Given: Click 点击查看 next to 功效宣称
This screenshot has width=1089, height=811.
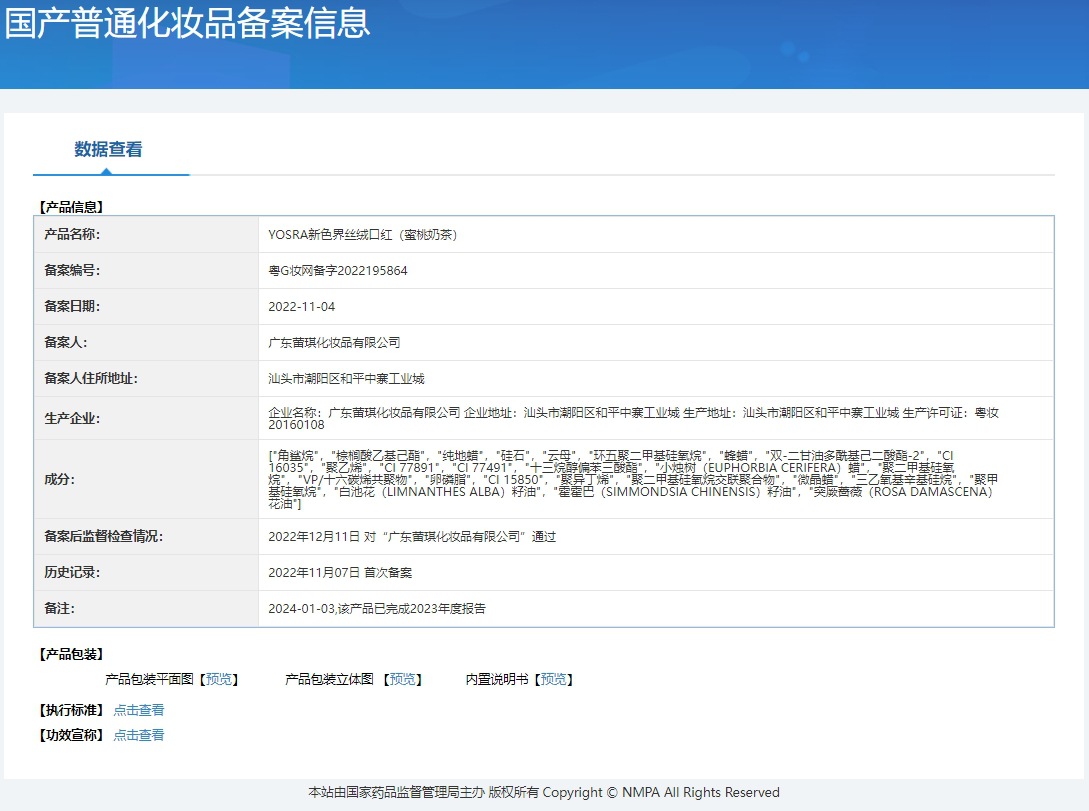Looking at the screenshot, I should click(x=138, y=735).
